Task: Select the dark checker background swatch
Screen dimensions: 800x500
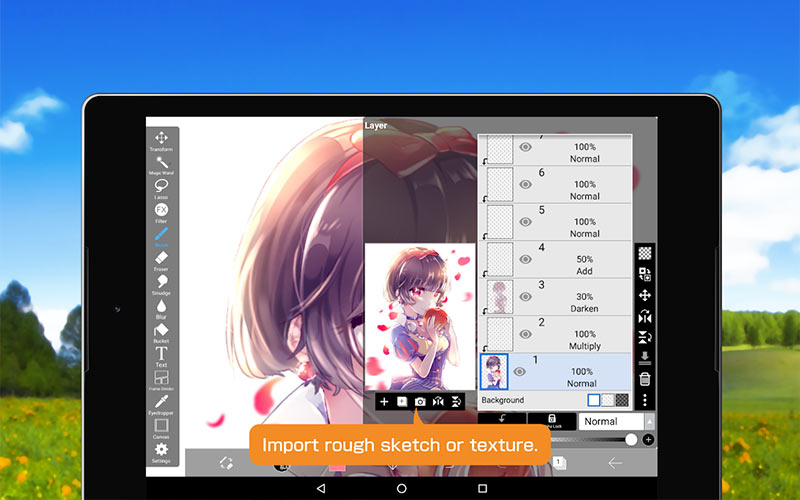Action: tap(622, 400)
